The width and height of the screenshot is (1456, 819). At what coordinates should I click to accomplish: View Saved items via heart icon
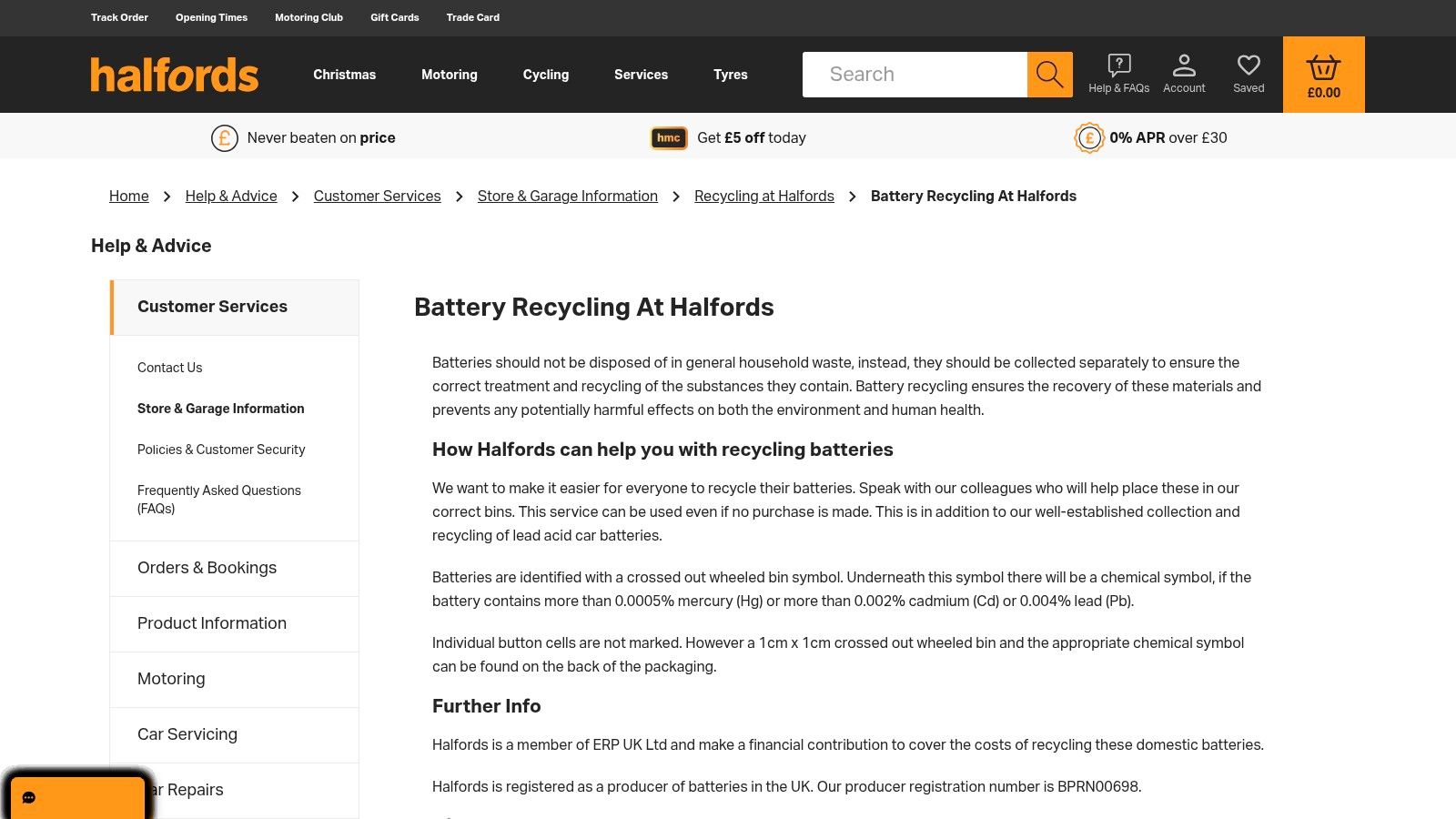point(1248,73)
